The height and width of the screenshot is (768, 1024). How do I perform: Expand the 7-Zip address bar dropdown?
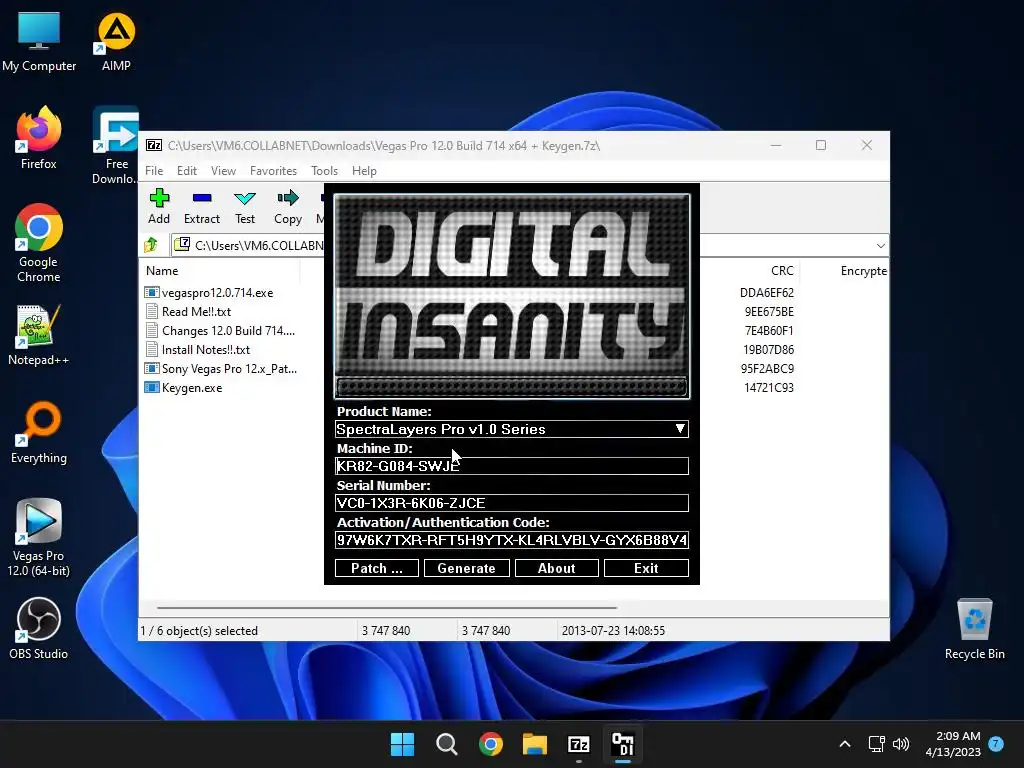[880, 245]
